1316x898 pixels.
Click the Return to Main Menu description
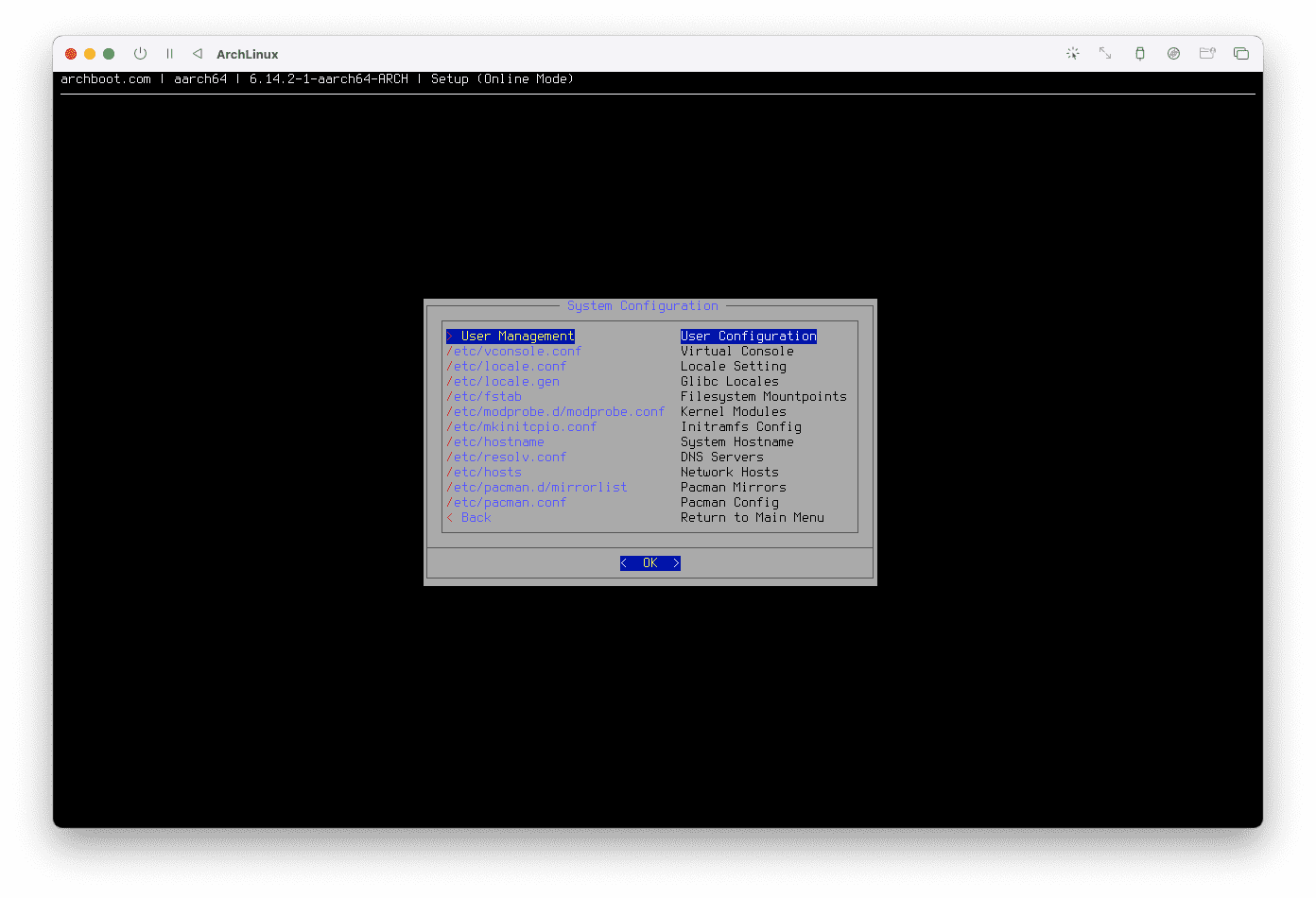point(753,518)
